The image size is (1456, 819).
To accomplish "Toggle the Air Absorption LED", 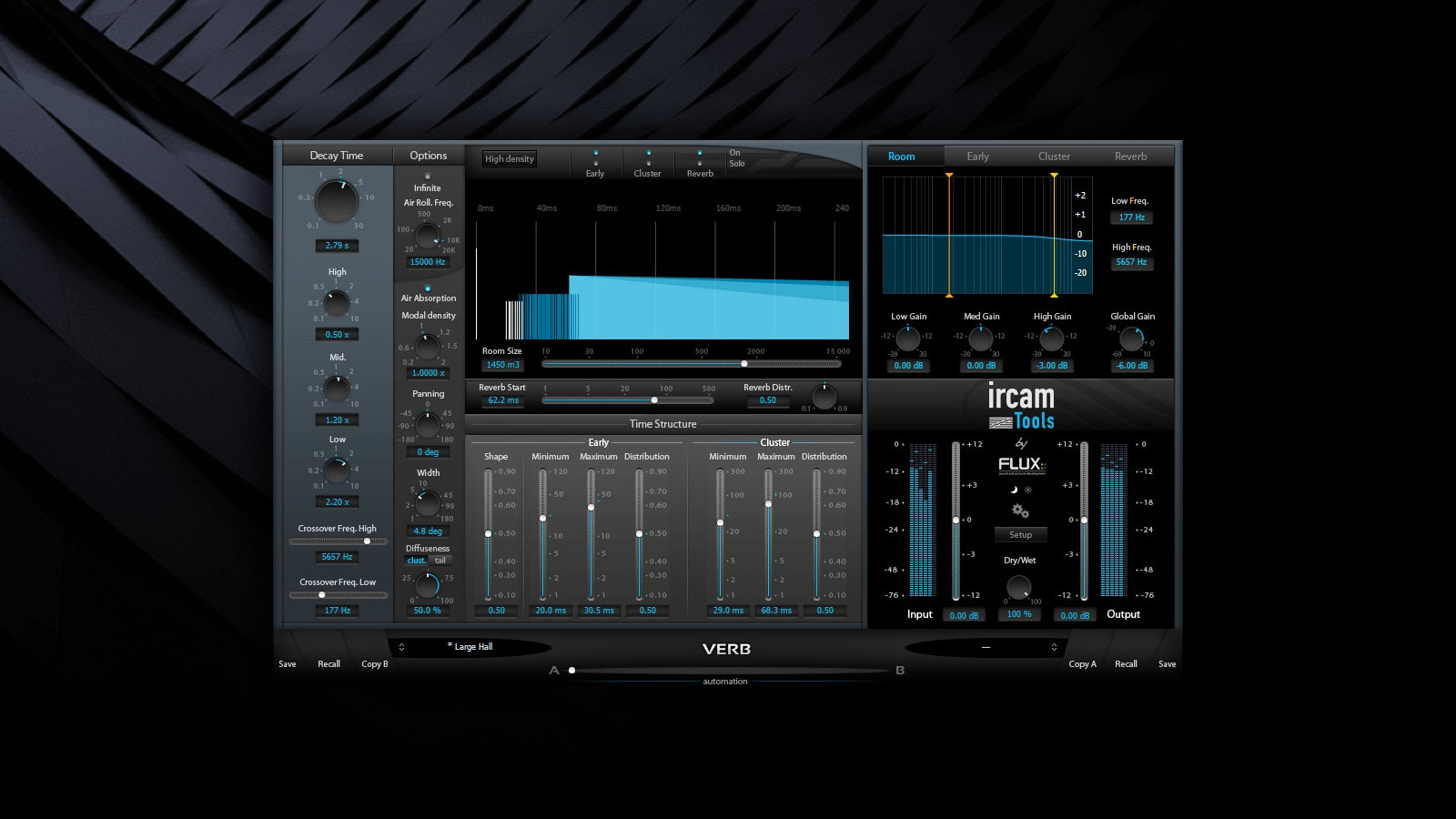I will coord(428,288).
